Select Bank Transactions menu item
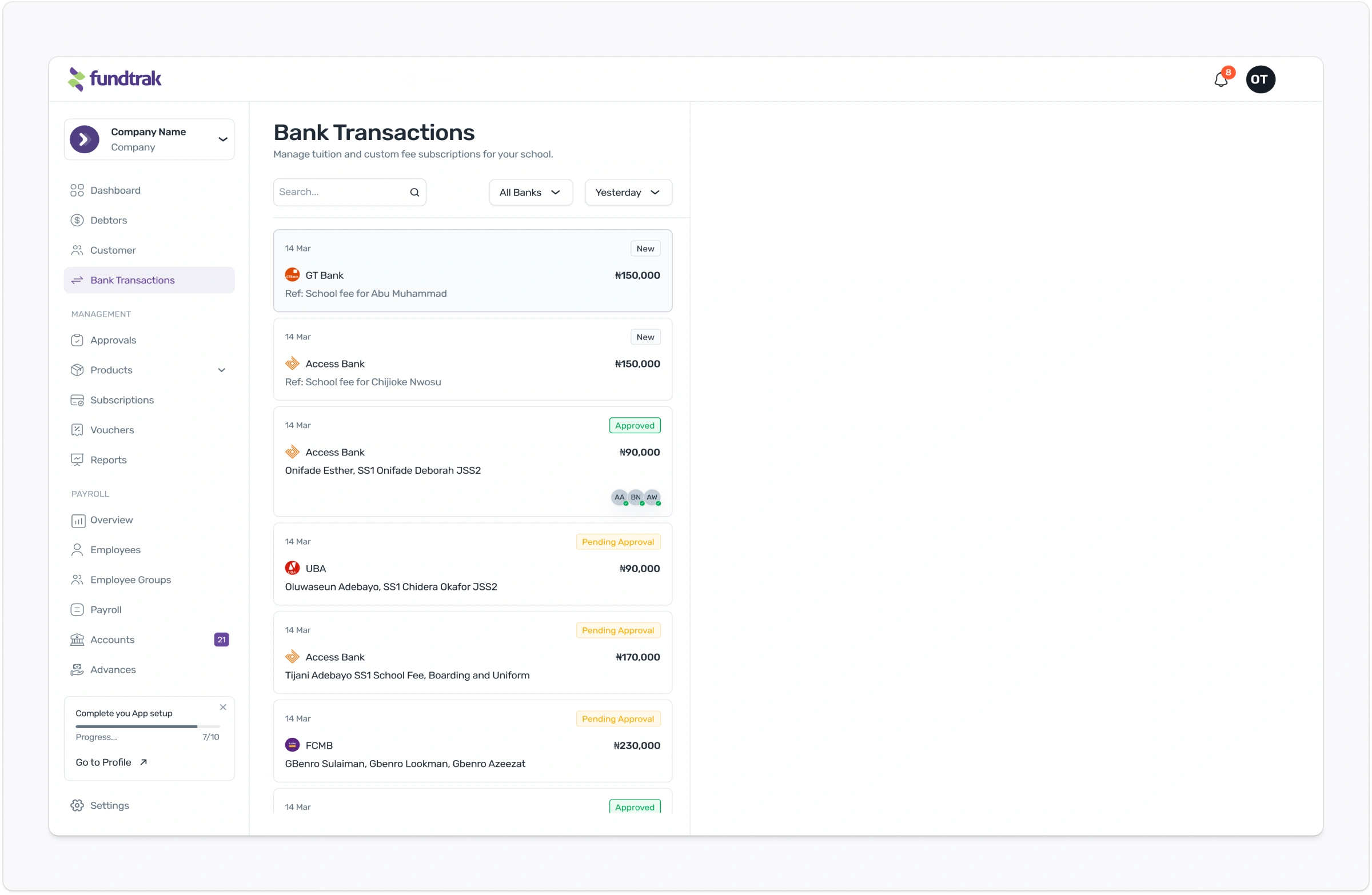Image resolution: width=1372 pixels, height=895 pixels. point(149,280)
